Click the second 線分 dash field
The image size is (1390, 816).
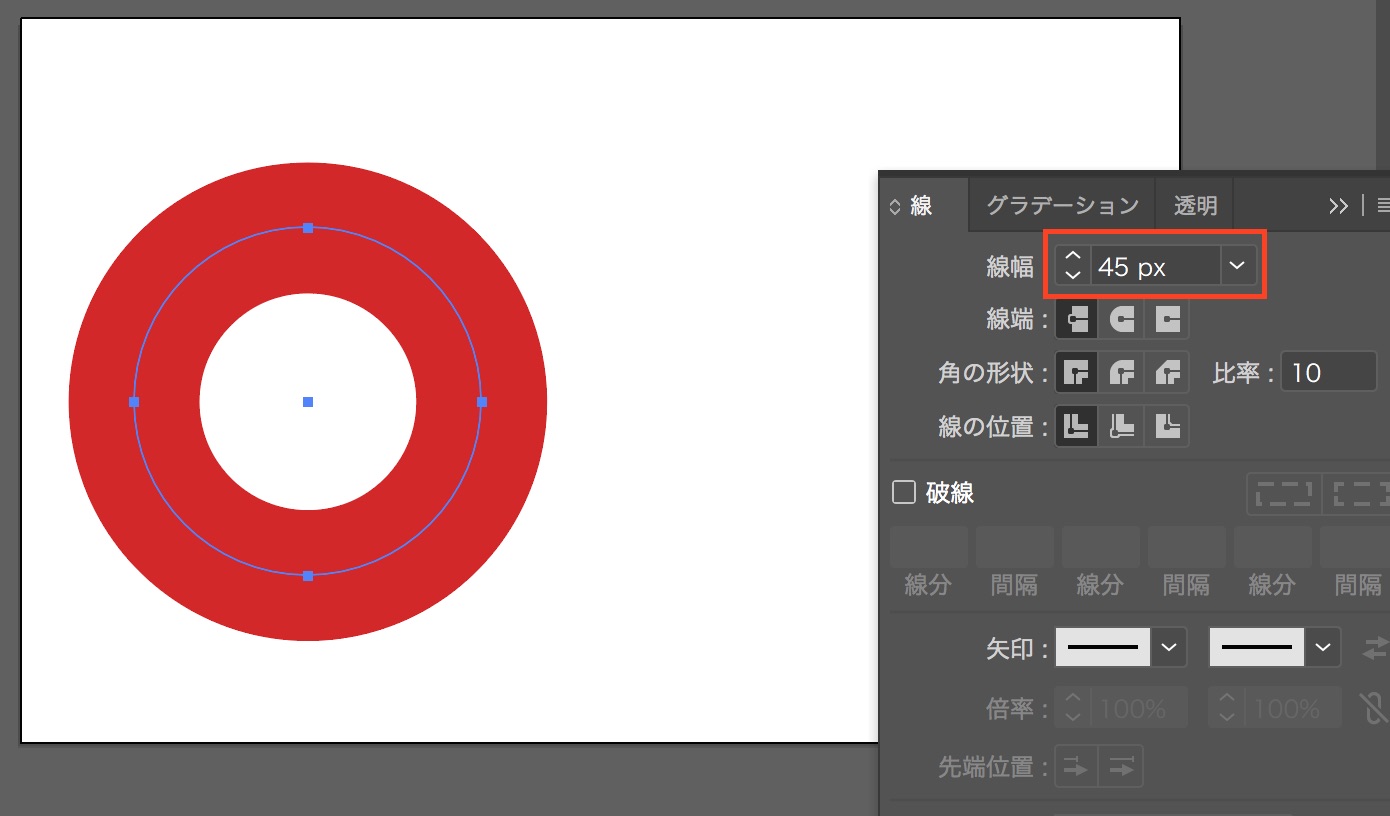point(1101,547)
